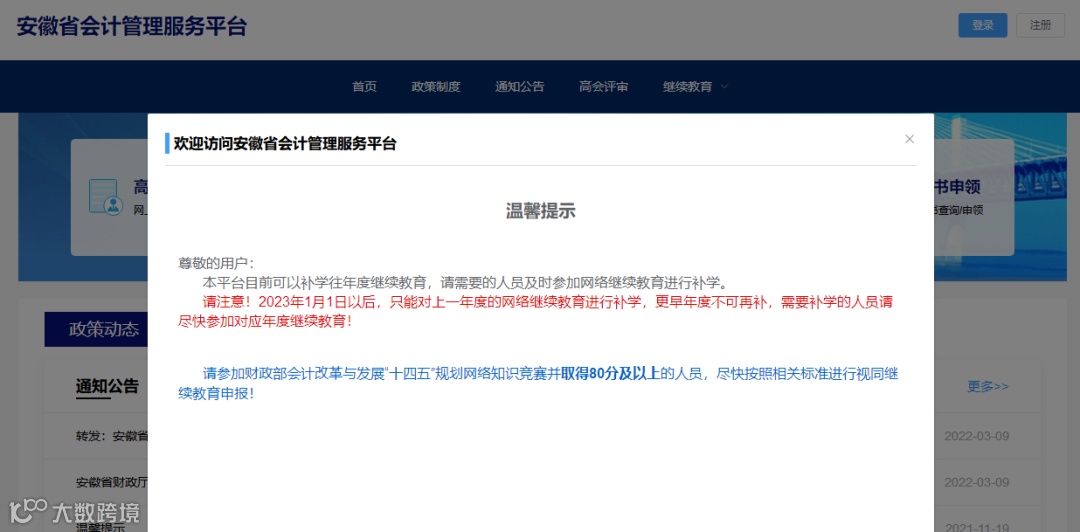Click the 书申领 card title

(957, 186)
